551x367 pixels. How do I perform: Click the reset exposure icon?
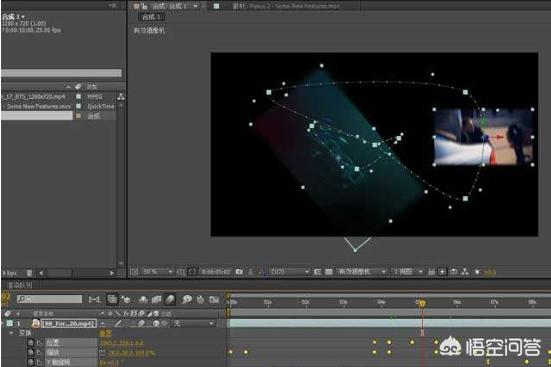click(477, 272)
